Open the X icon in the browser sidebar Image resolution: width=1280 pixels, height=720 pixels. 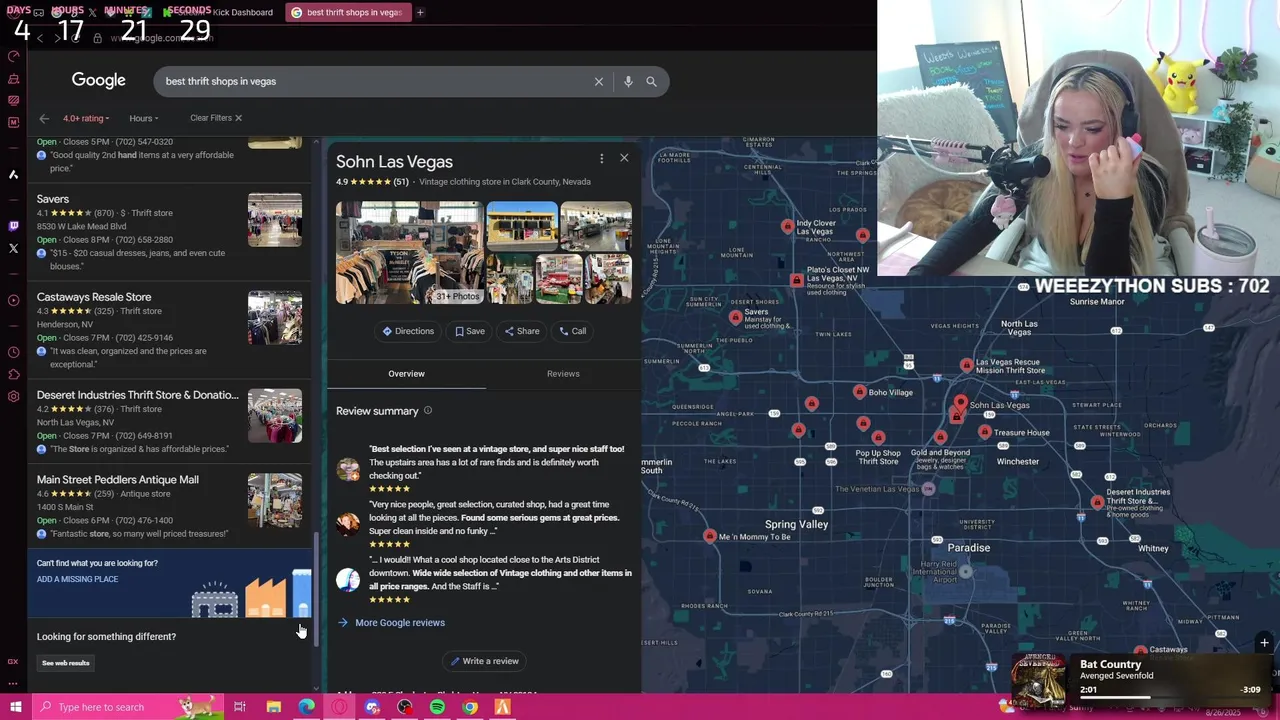(x=13, y=248)
